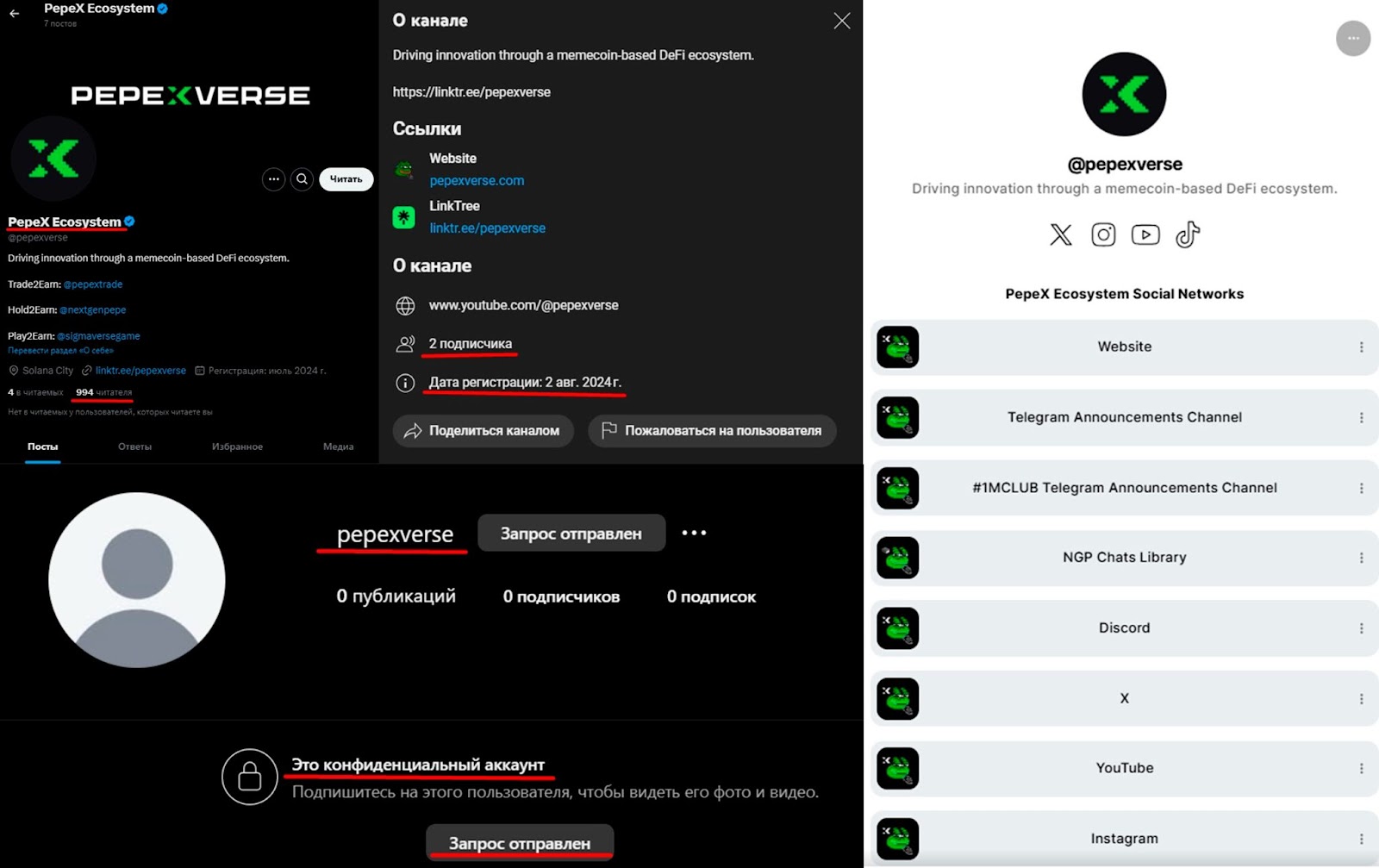Click the Запрос отправлен button beside pepexverse
The height and width of the screenshot is (868, 1379).
pos(571,534)
